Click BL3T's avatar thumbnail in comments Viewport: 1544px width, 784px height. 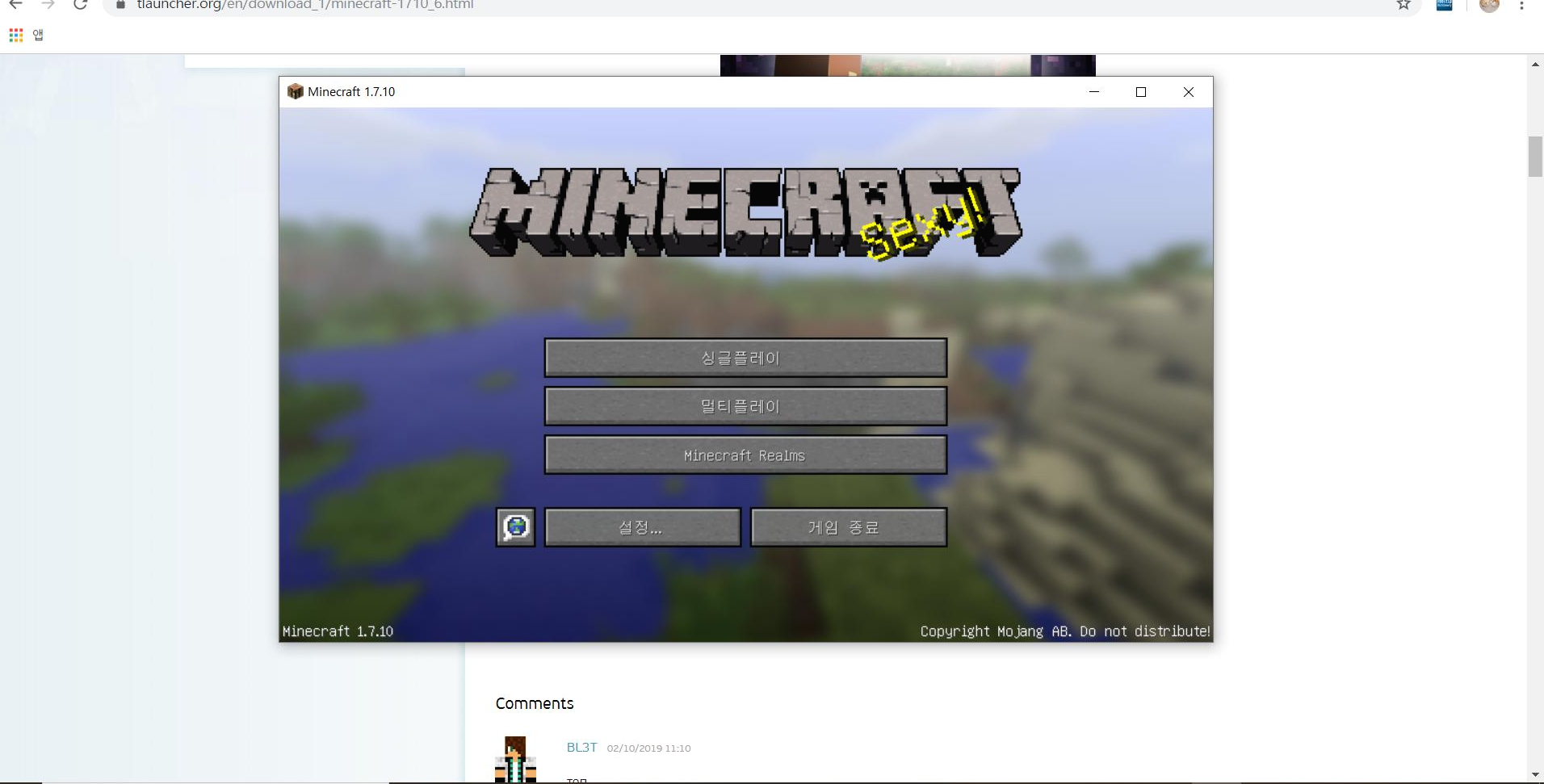tap(515, 759)
